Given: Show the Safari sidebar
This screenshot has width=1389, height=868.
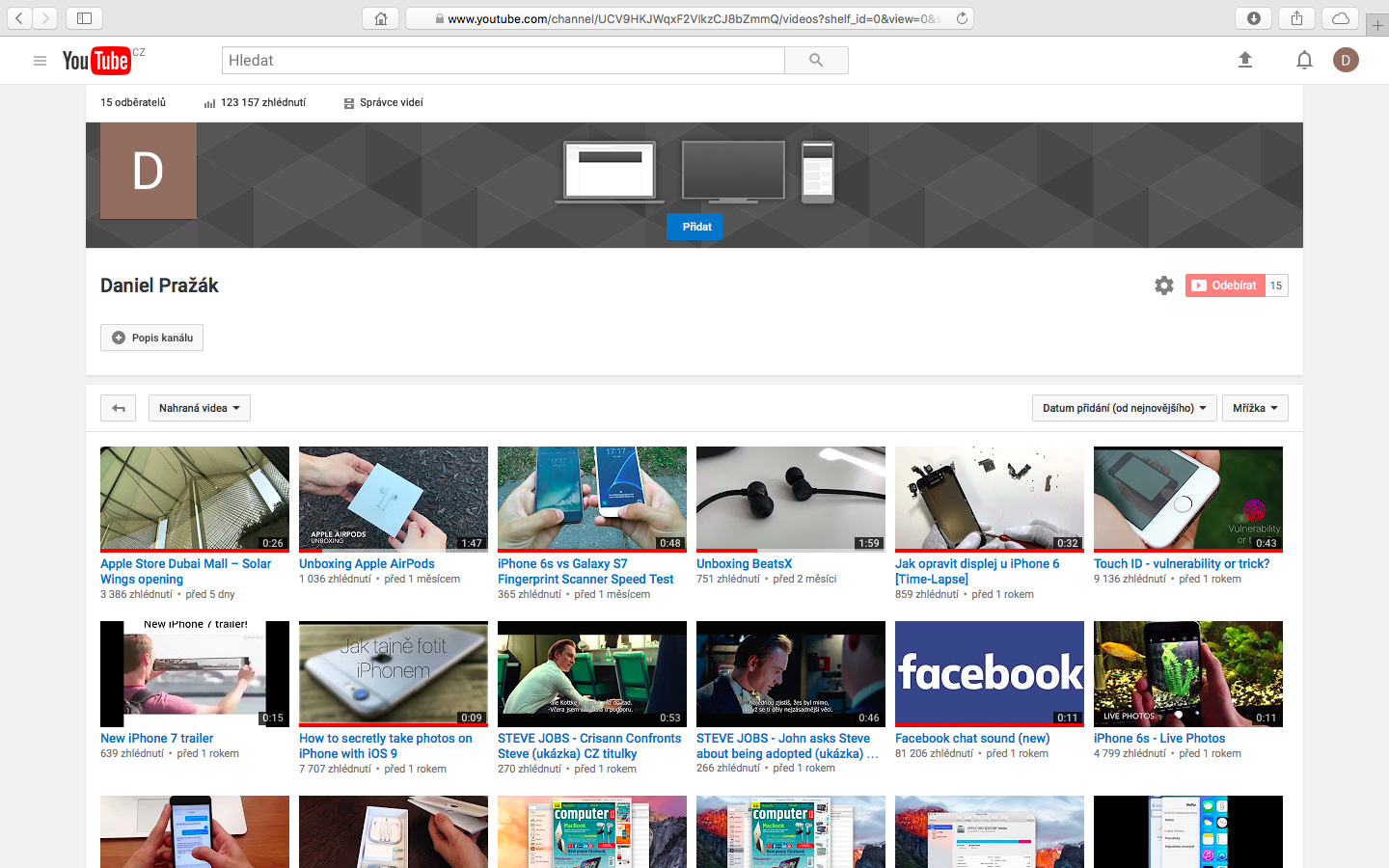Looking at the screenshot, I should click(x=84, y=18).
